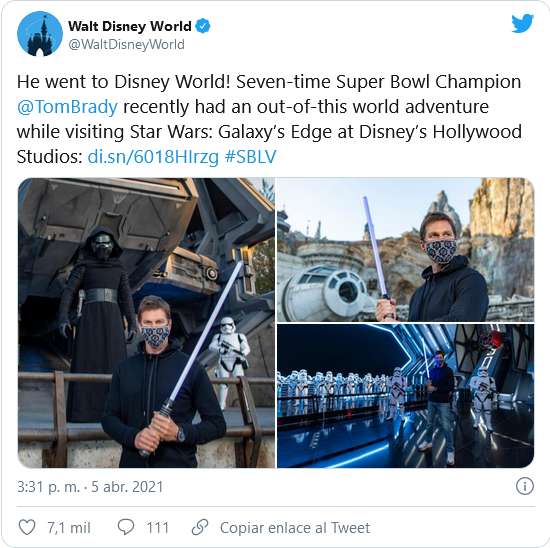Open the tweet info circle icon
Image resolution: width=550 pixels, height=548 pixels.
pyautogui.click(x=525, y=486)
